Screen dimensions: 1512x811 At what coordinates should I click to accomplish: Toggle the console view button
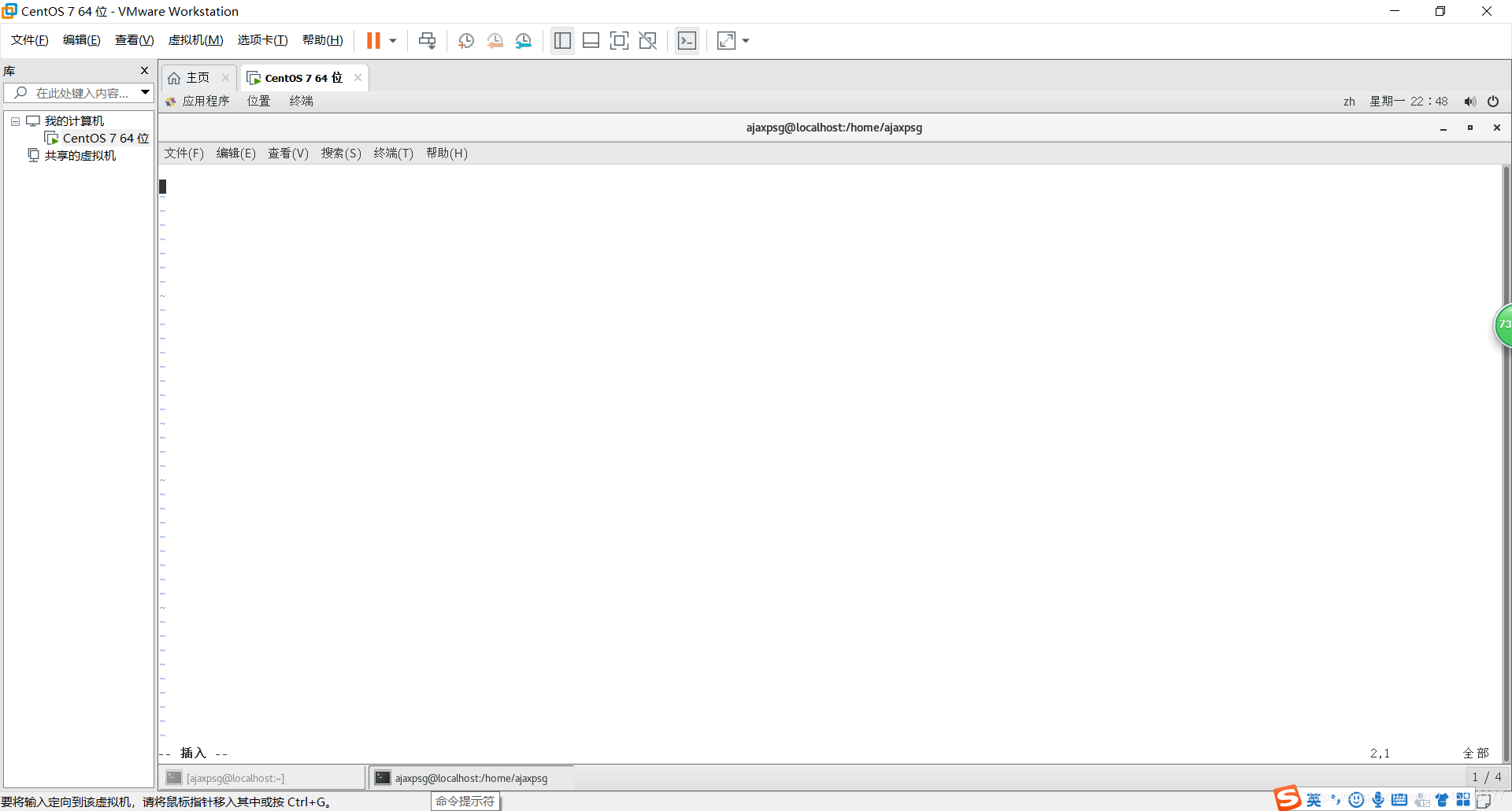click(687, 40)
